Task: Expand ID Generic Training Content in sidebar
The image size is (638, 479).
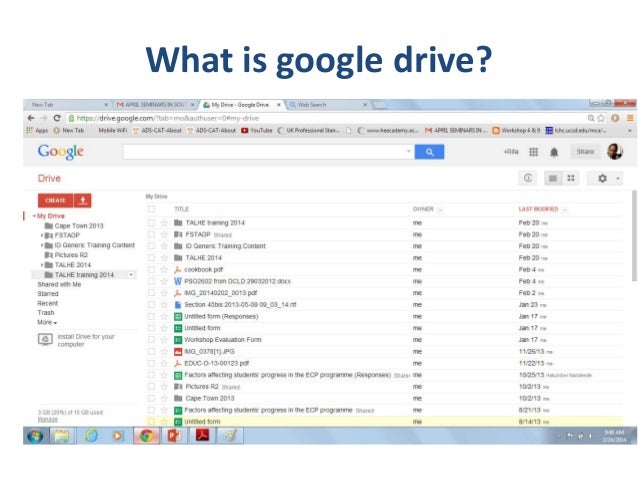Action: tap(42, 245)
